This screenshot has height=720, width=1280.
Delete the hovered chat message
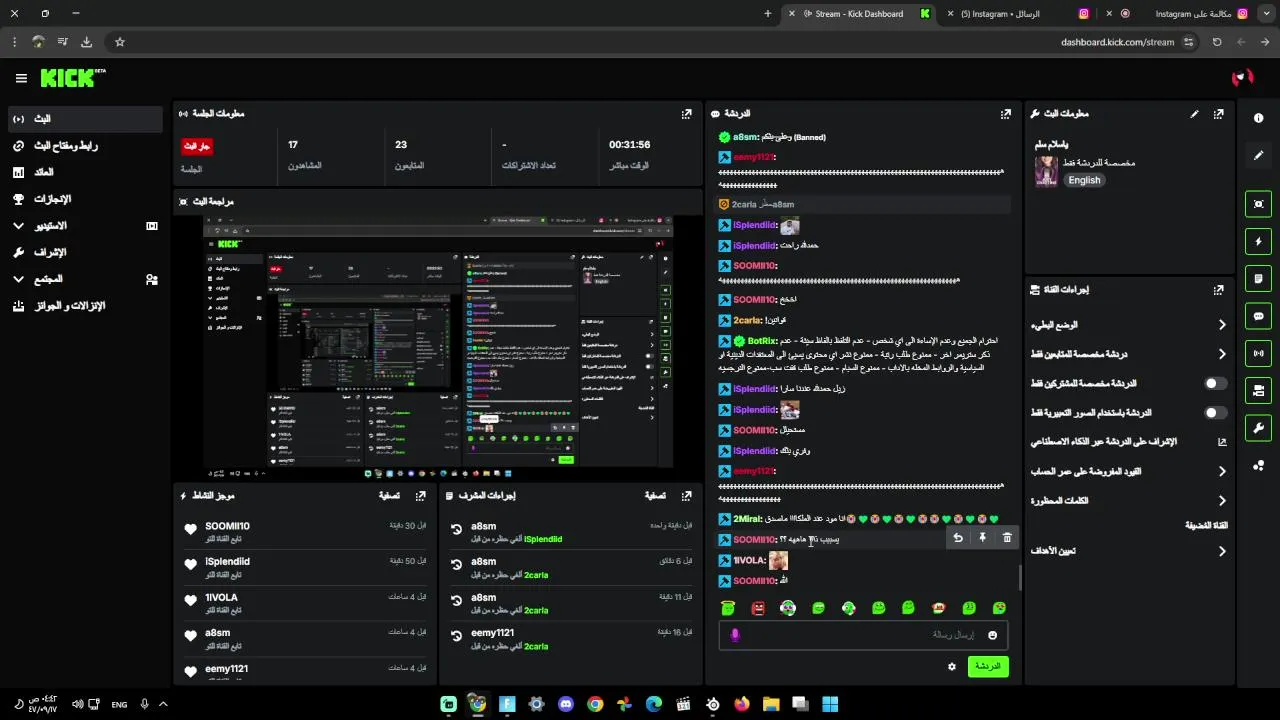[1007, 538]
